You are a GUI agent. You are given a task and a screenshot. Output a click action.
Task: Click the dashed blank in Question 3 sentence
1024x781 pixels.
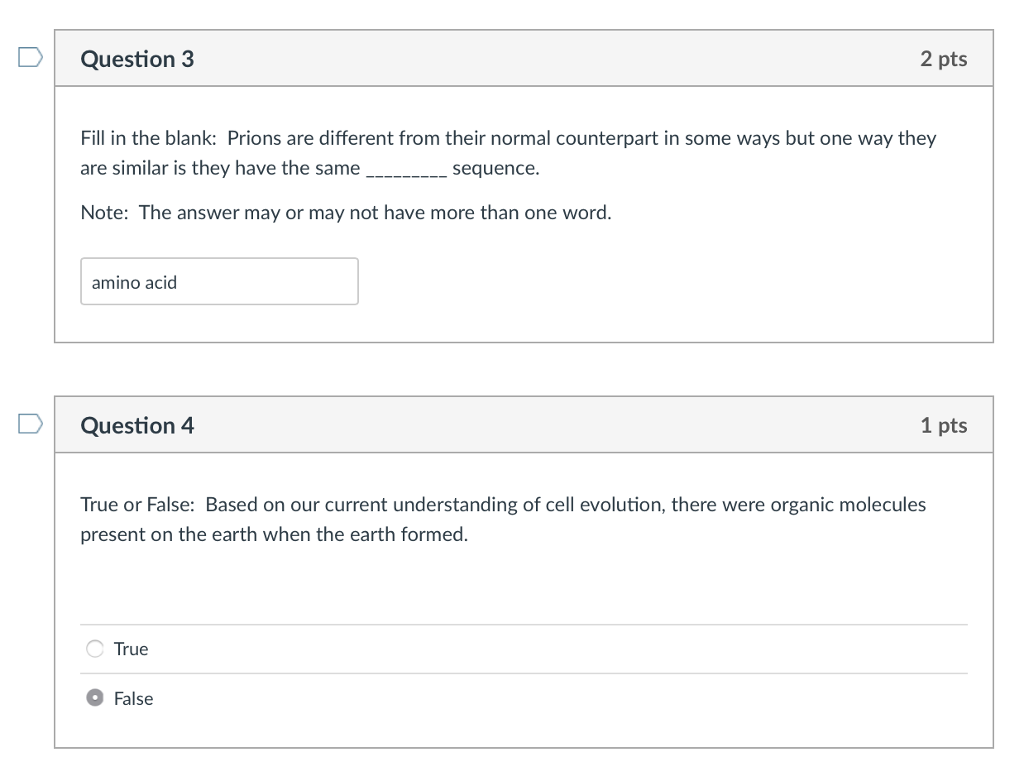406,170
